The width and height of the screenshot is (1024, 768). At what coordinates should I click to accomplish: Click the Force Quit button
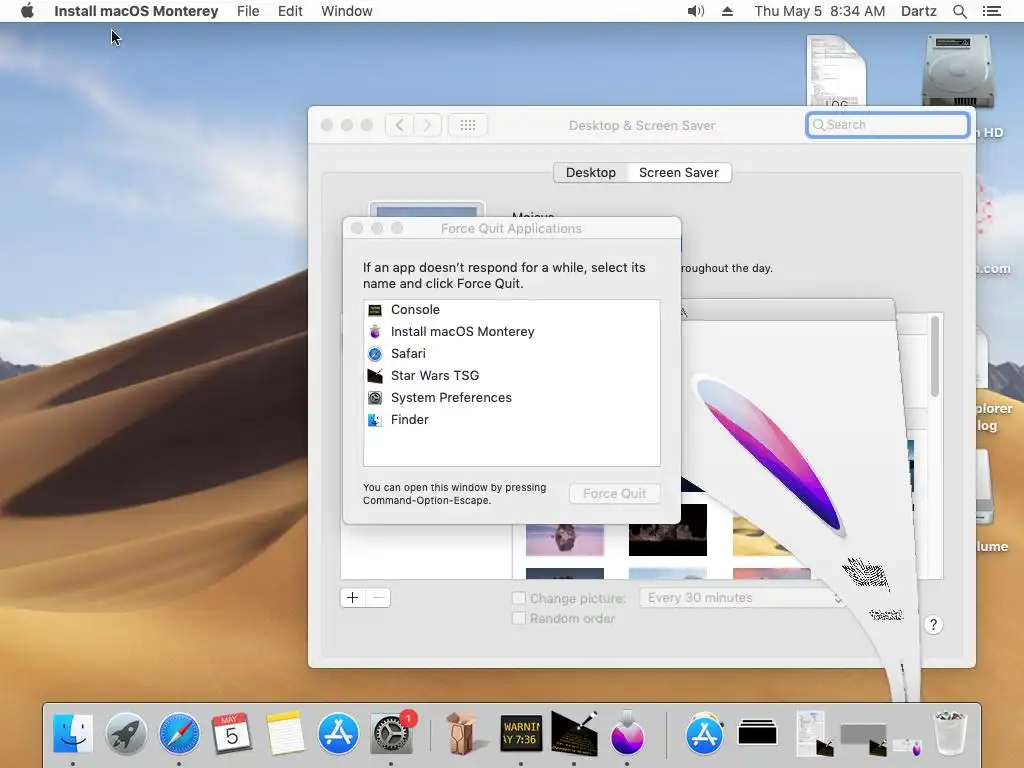pos(615,494)
